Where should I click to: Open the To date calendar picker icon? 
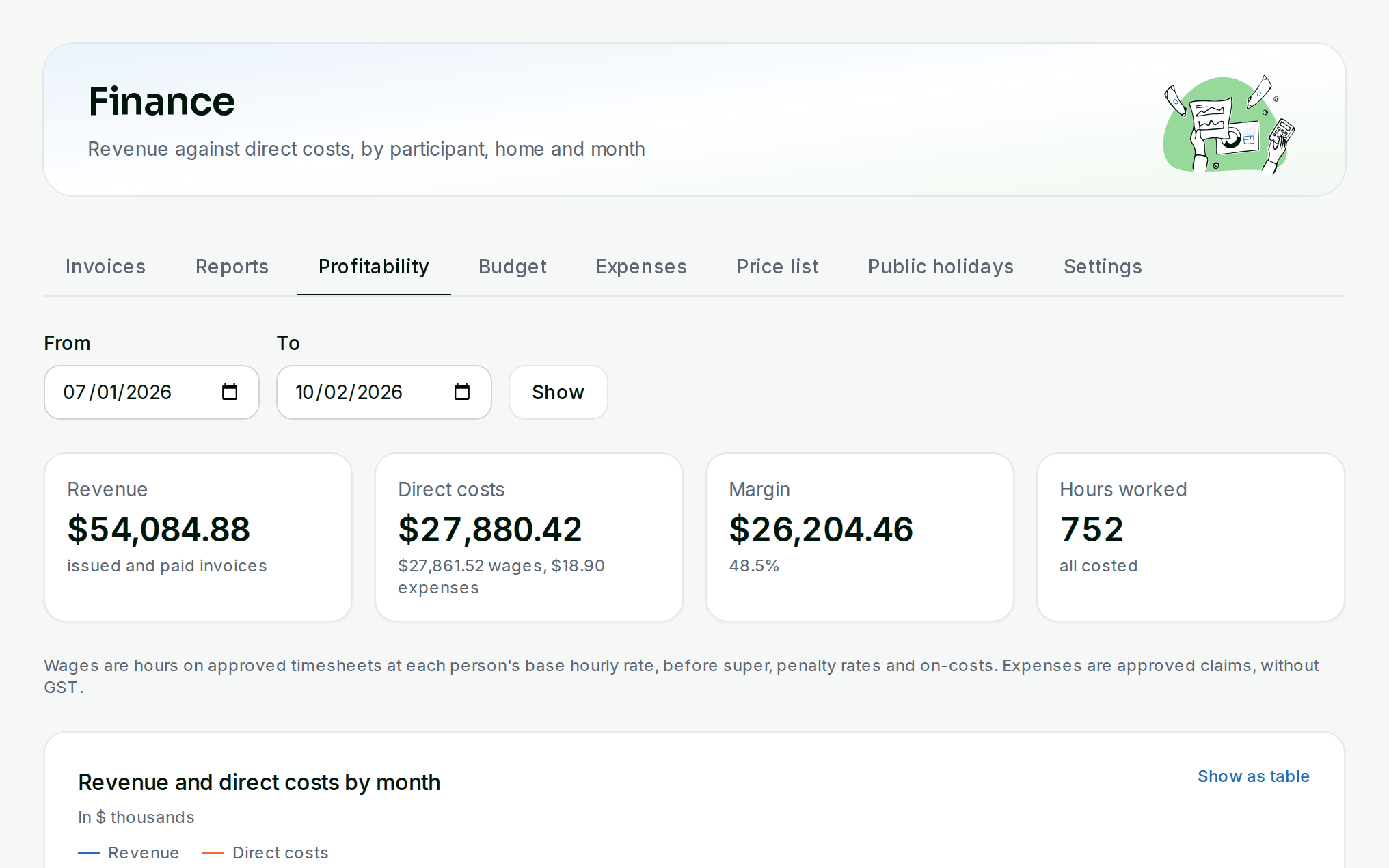click(x=462, y=392)
